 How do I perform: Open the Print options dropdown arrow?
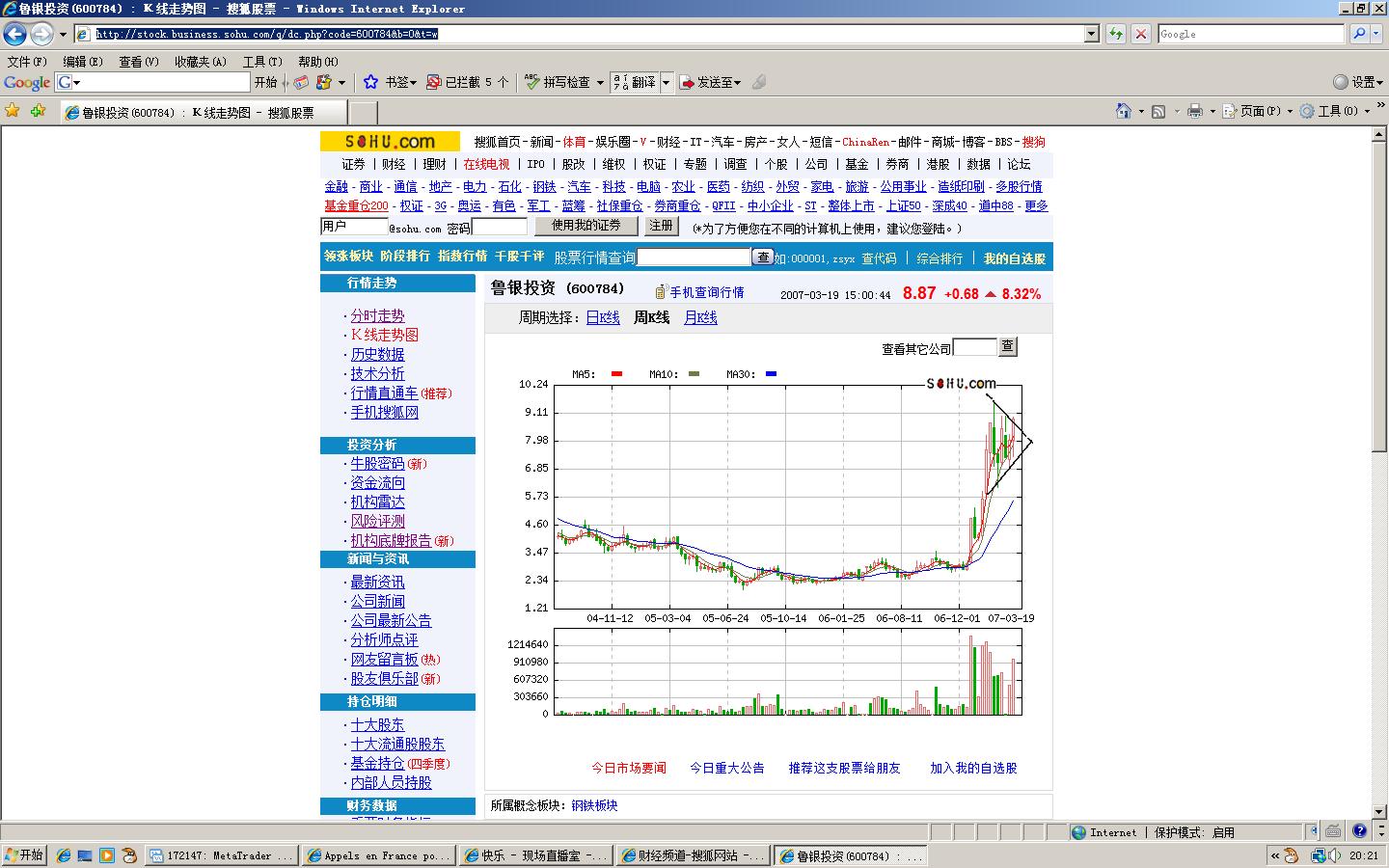pyautogui.click(x=1212, y=111)
